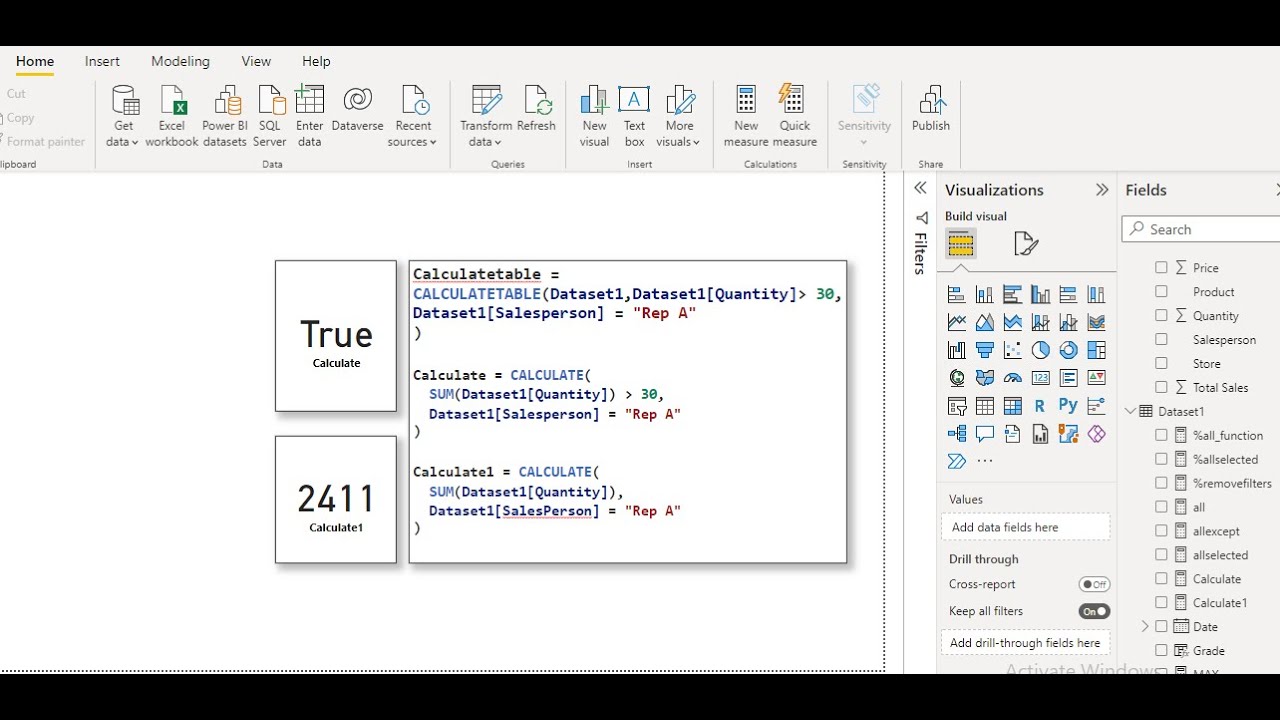Check the allexcept measure
The image size is (1280, 720).
point(1161,531)
